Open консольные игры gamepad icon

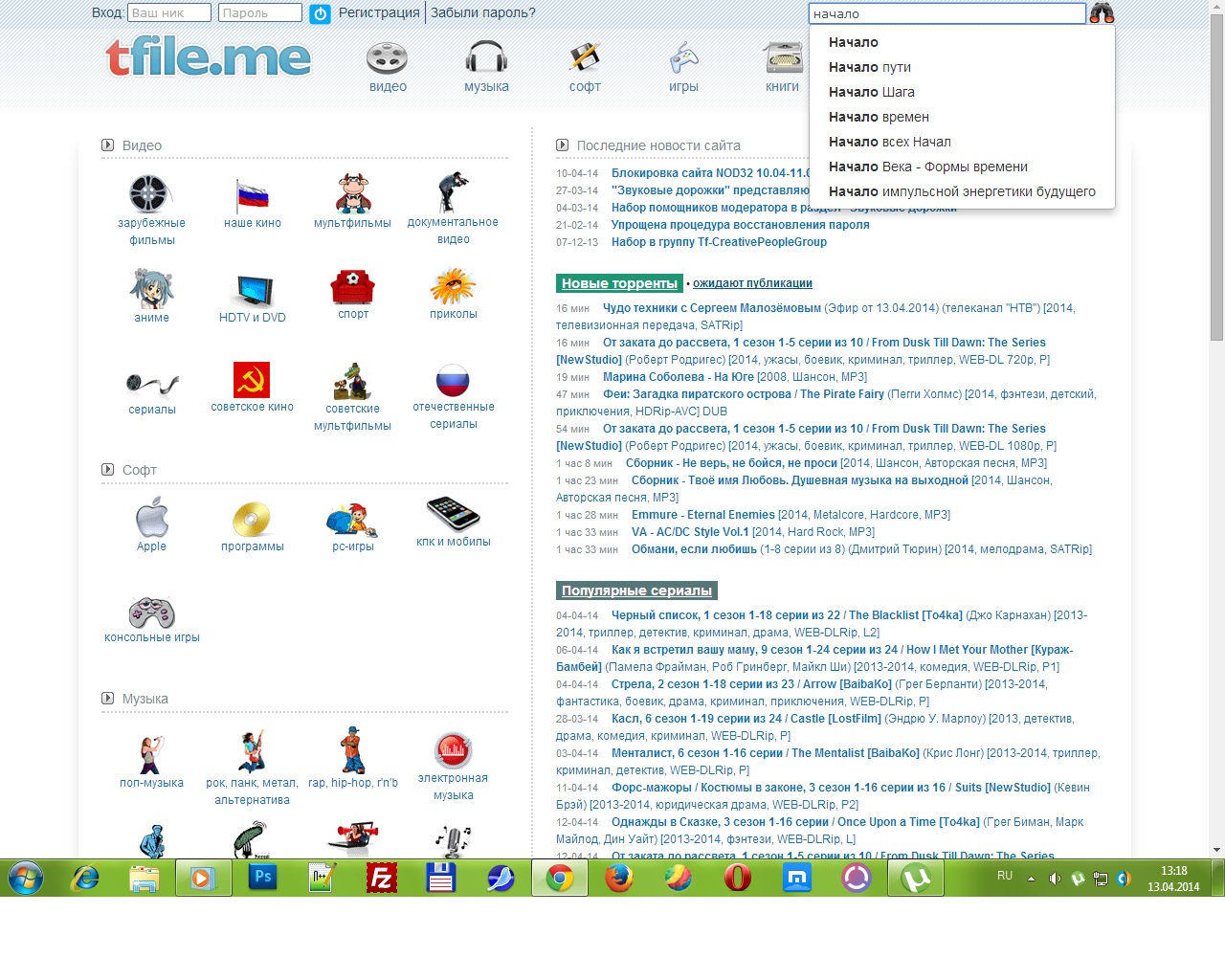coord(151,612)
